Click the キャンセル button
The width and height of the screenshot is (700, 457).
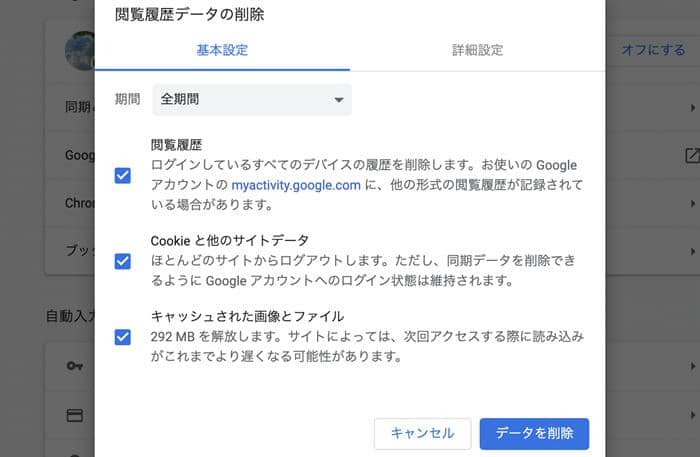click(x=423, y=433)
